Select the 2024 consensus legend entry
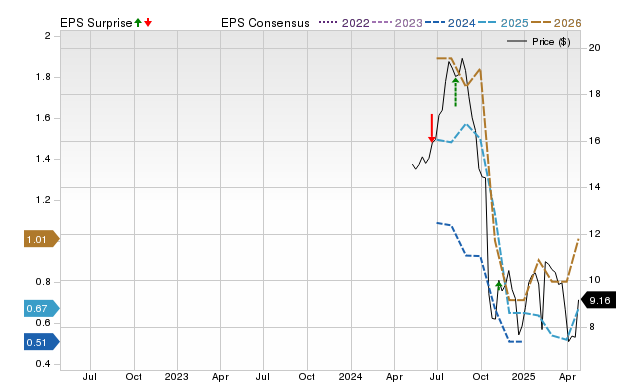Screen dimensions: 640x382 450,23
